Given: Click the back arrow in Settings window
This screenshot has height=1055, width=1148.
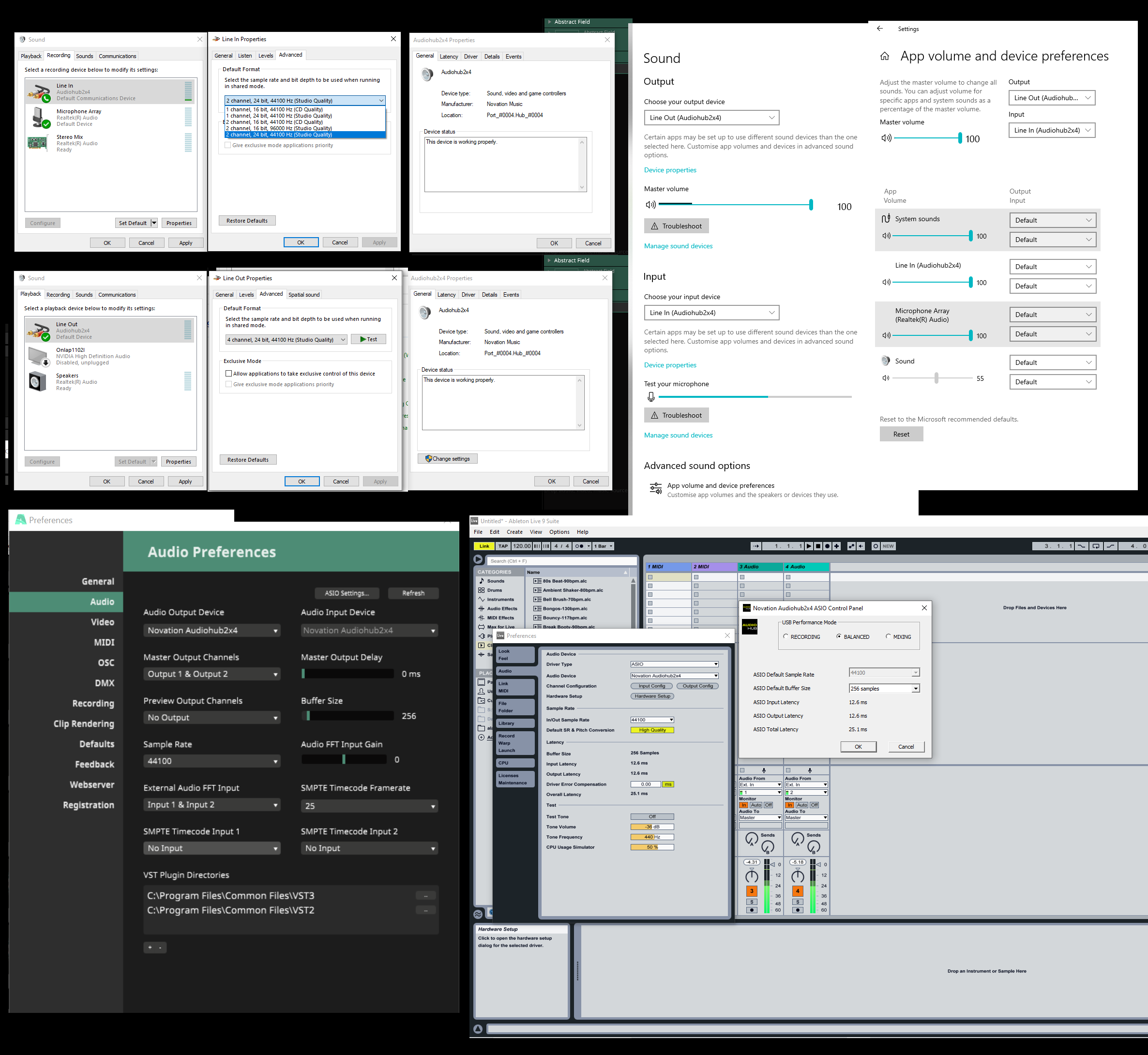Looking at the screenshot, I should coord(880,29).
